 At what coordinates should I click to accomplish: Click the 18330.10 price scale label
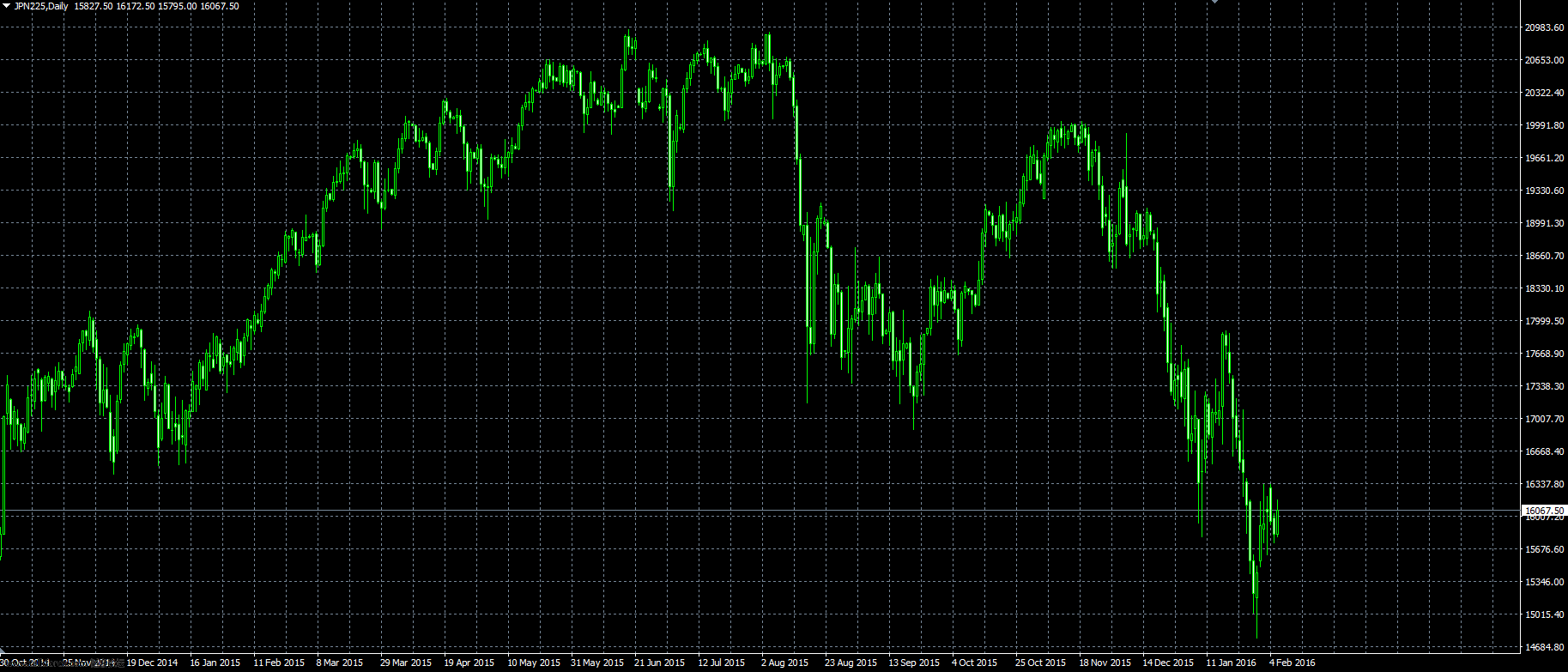1544,288
